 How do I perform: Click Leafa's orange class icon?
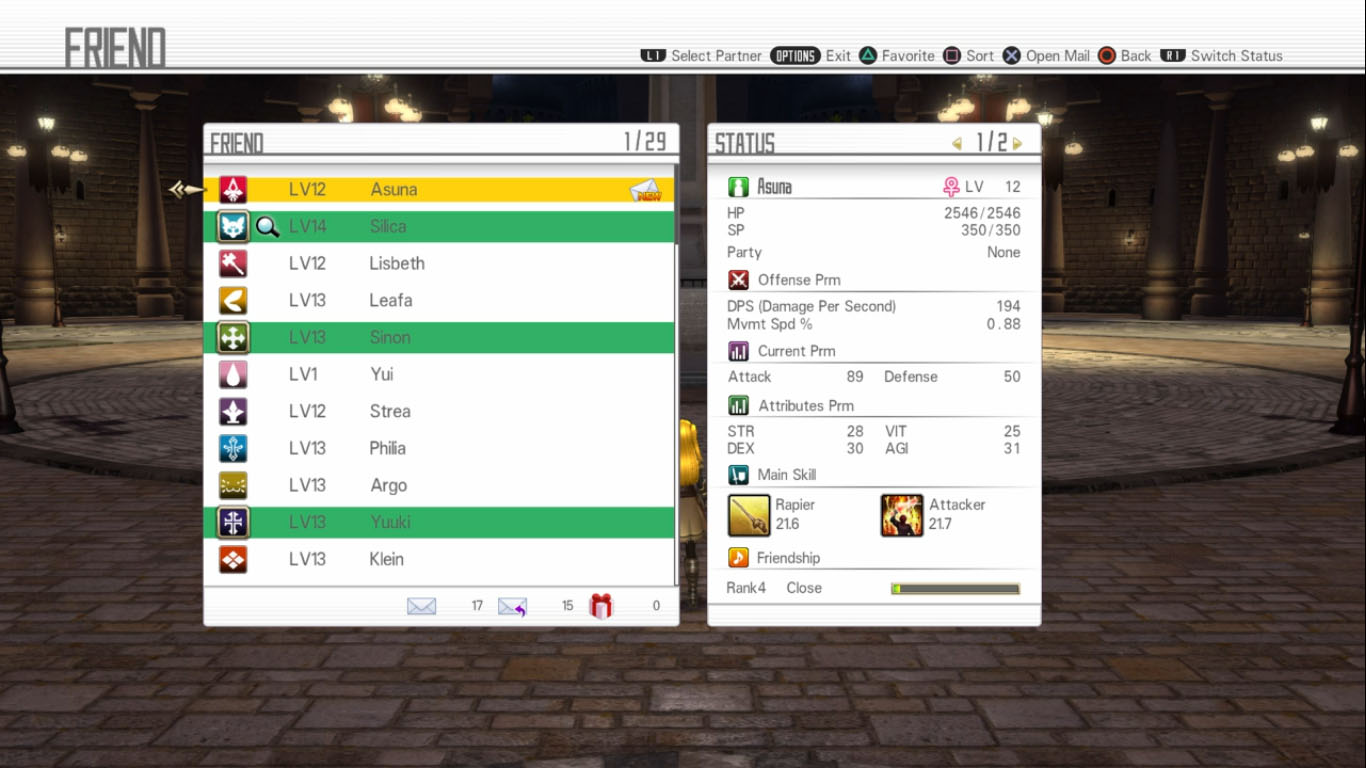[x=233, y=300]
